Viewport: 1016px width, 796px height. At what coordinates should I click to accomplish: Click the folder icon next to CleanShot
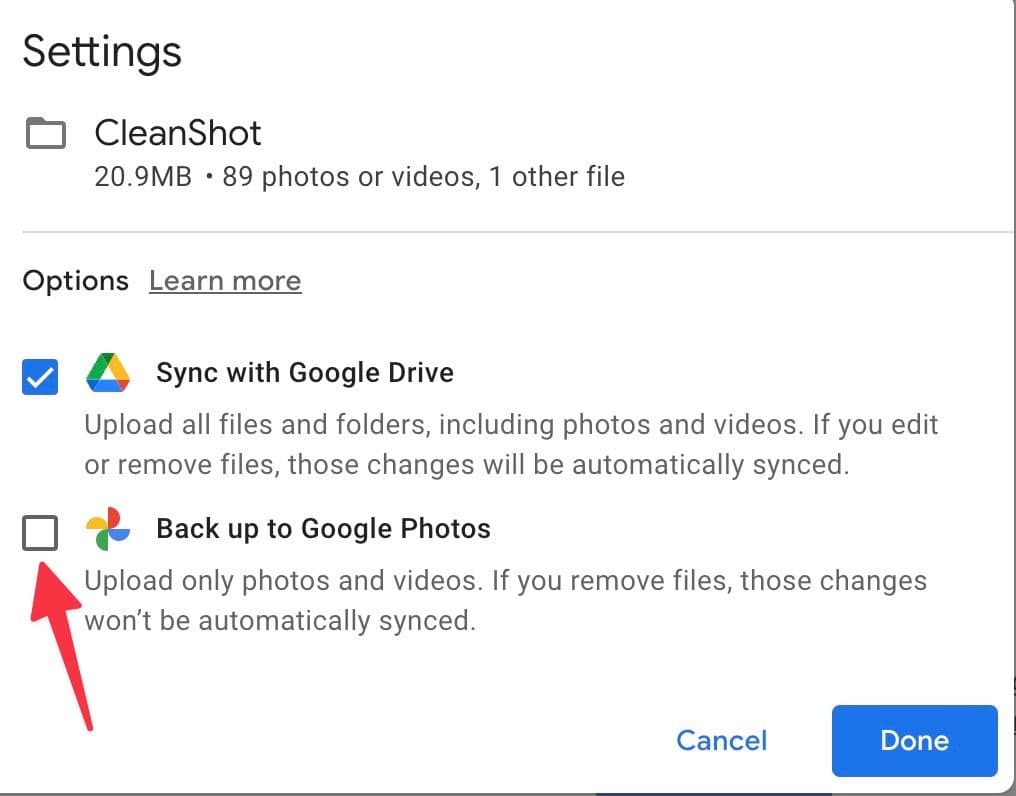click(44, 132)
